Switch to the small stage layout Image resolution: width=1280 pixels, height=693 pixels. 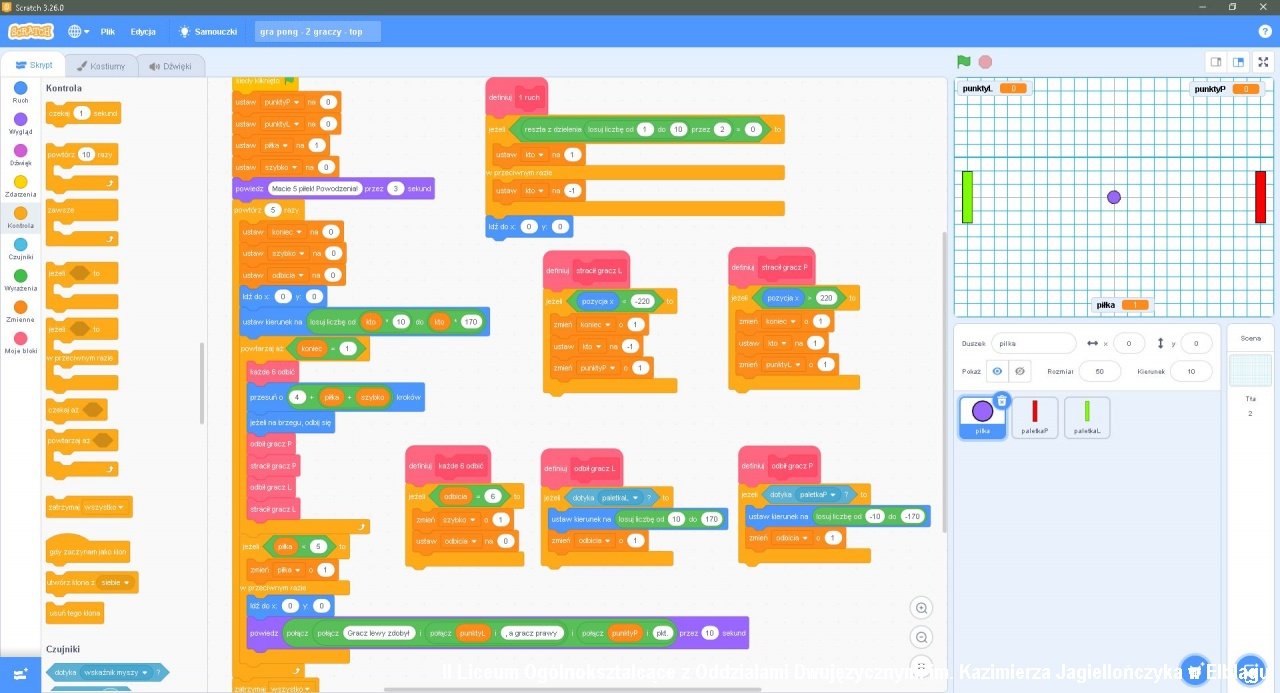click(x=1216, y=62)
